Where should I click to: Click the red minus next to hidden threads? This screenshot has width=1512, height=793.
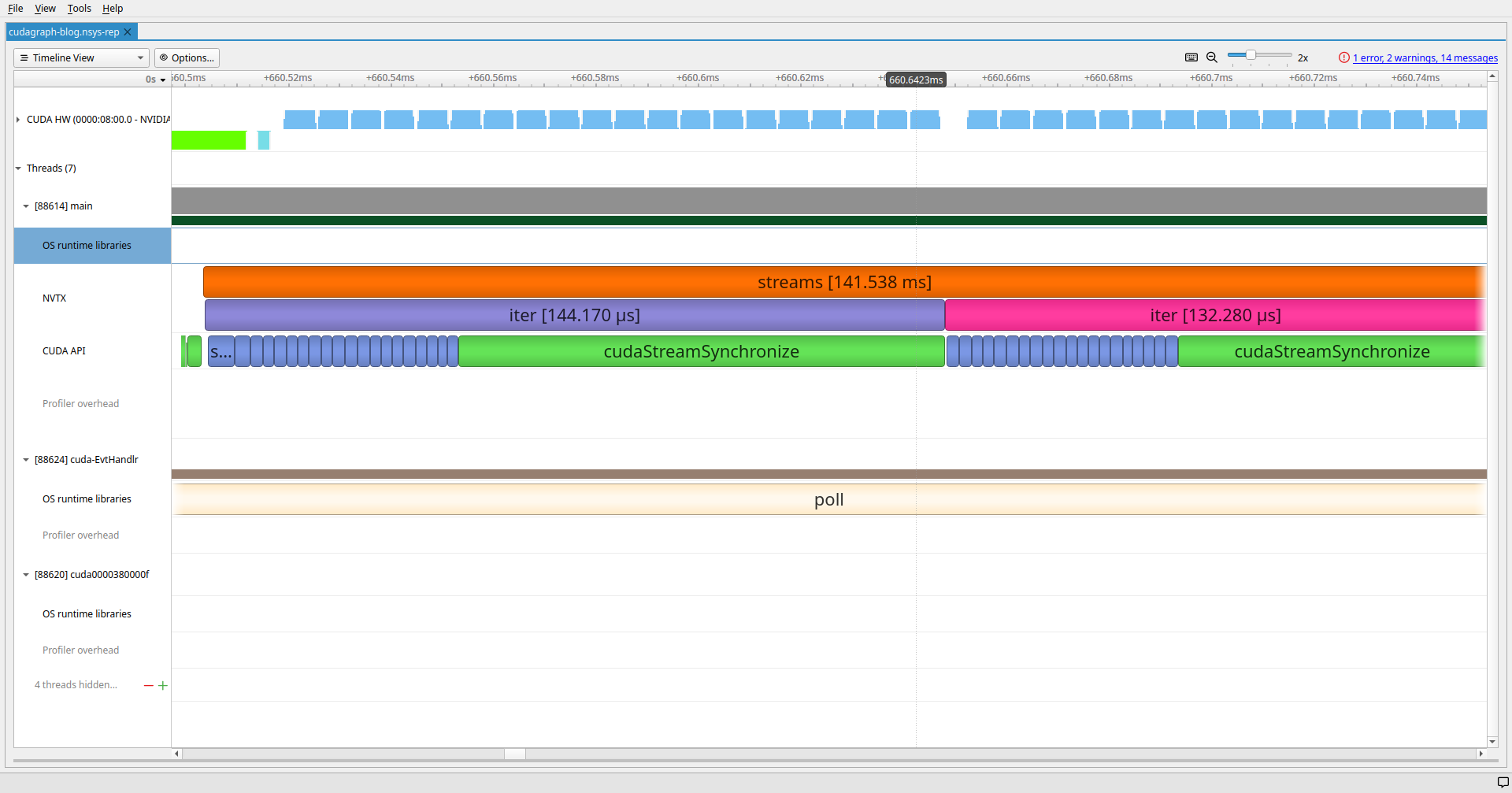[x=148, y=686]
